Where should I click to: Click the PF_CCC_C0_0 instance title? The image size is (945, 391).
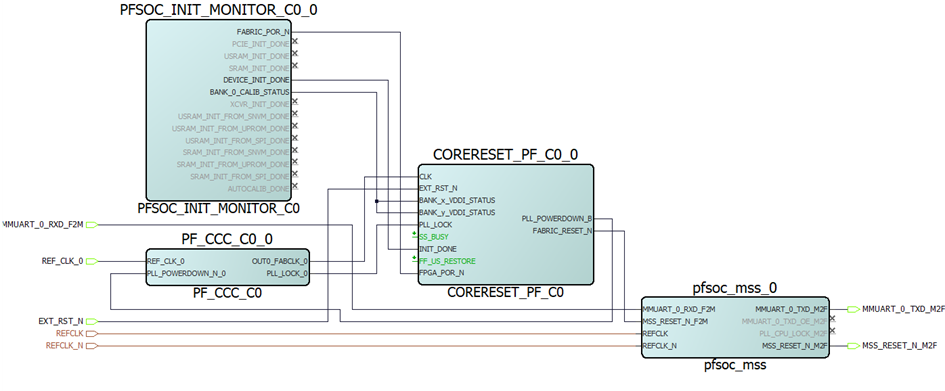click(227, 239)
